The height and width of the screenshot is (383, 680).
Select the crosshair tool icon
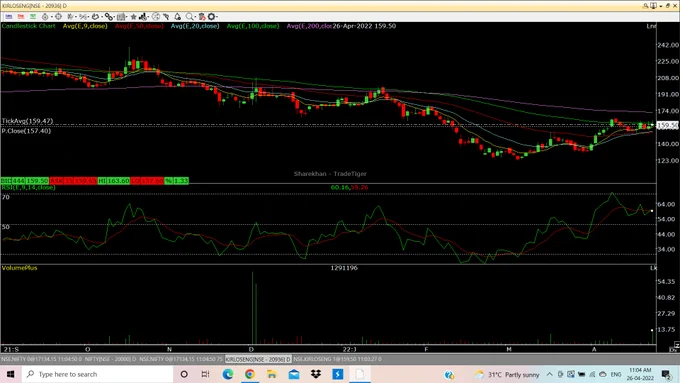tap(58, 16)
